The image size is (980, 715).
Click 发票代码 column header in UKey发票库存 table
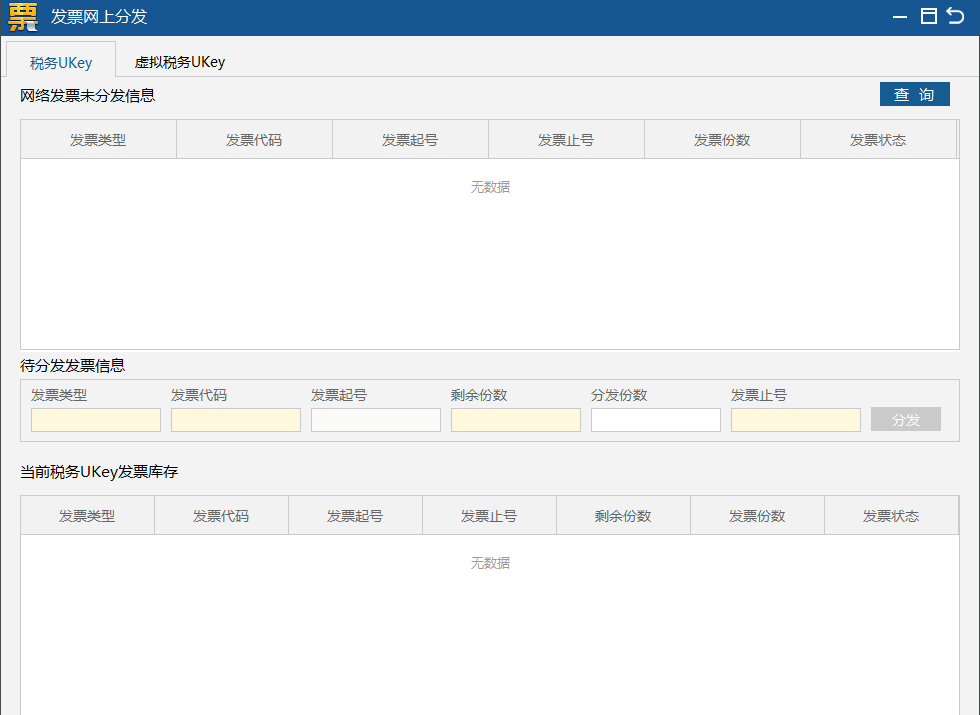221,516
